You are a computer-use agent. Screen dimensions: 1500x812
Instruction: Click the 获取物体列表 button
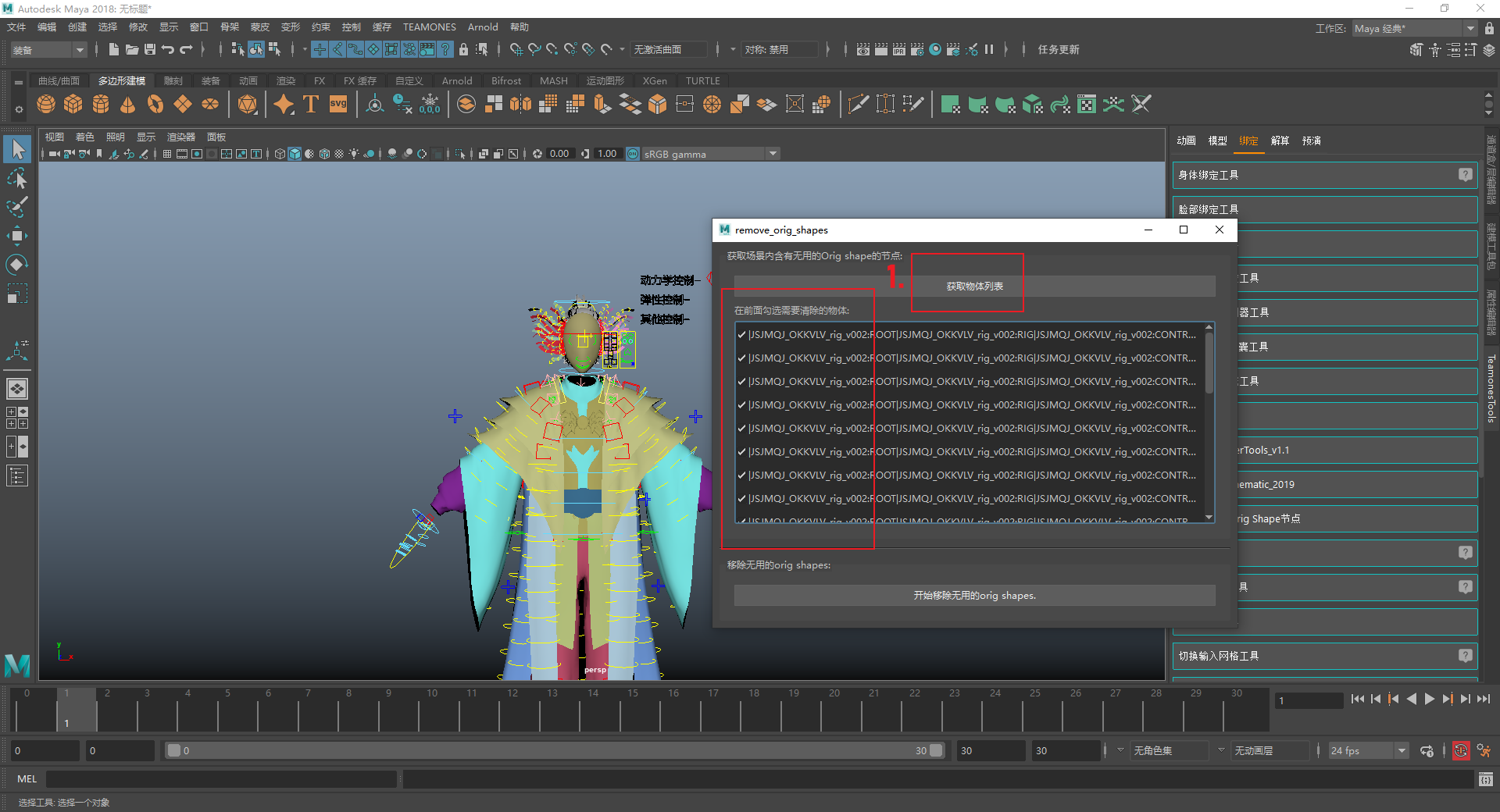(974, 287)
